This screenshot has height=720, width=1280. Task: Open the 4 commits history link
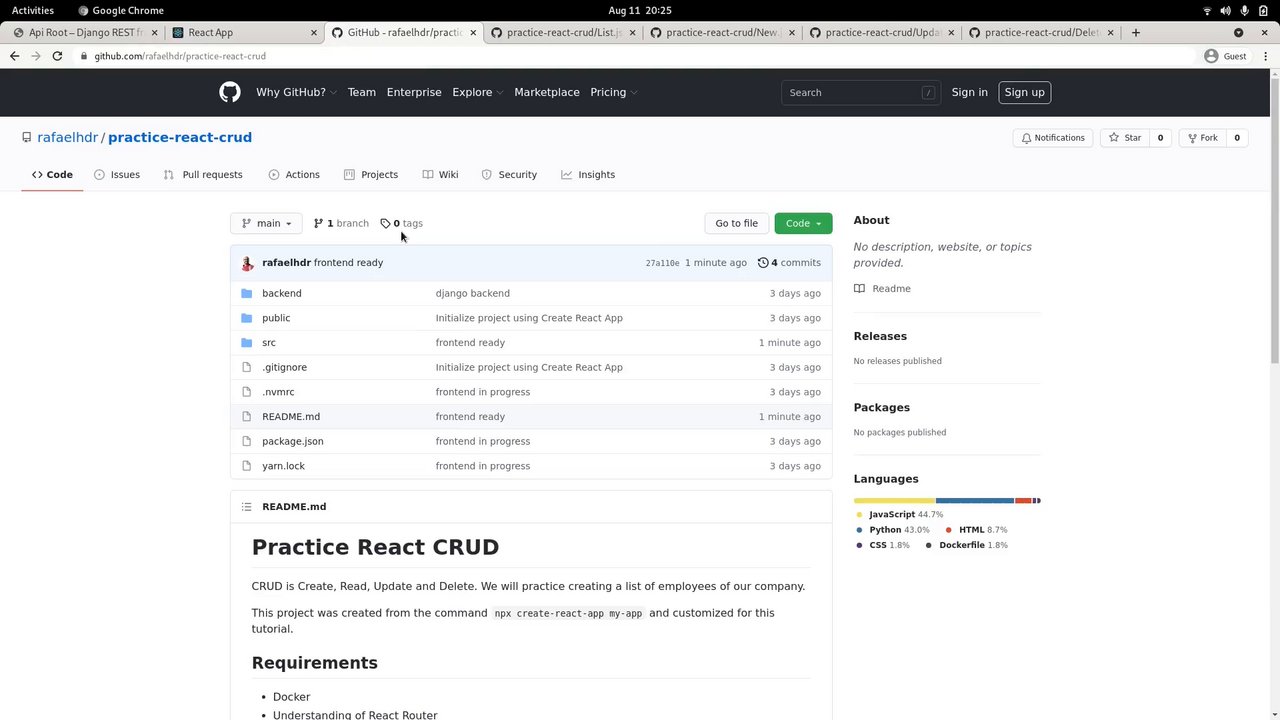tap(789, 263)
